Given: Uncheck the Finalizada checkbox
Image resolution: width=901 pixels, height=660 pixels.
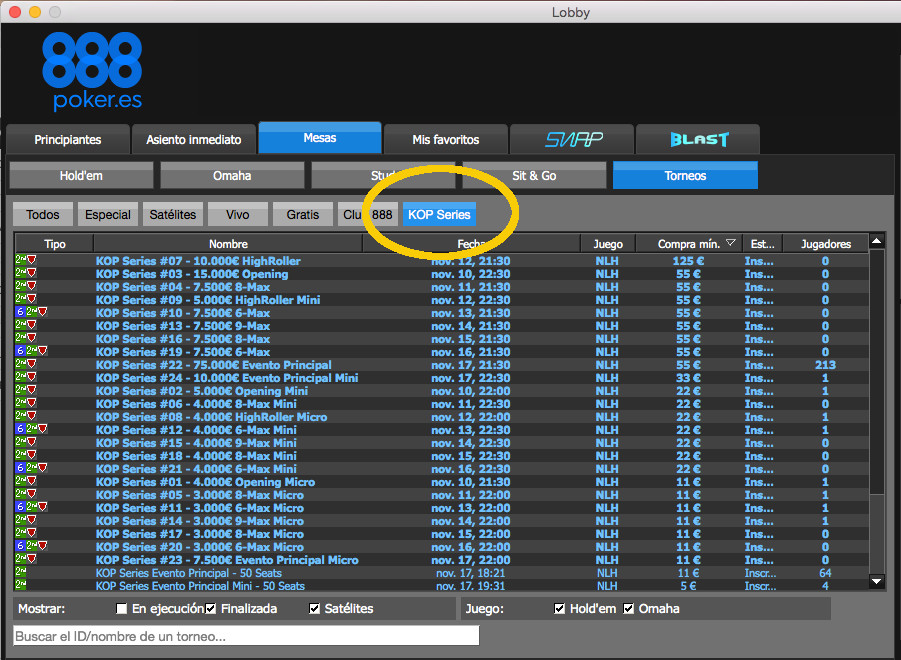Looking at the screenshot, I should [211, 608].
